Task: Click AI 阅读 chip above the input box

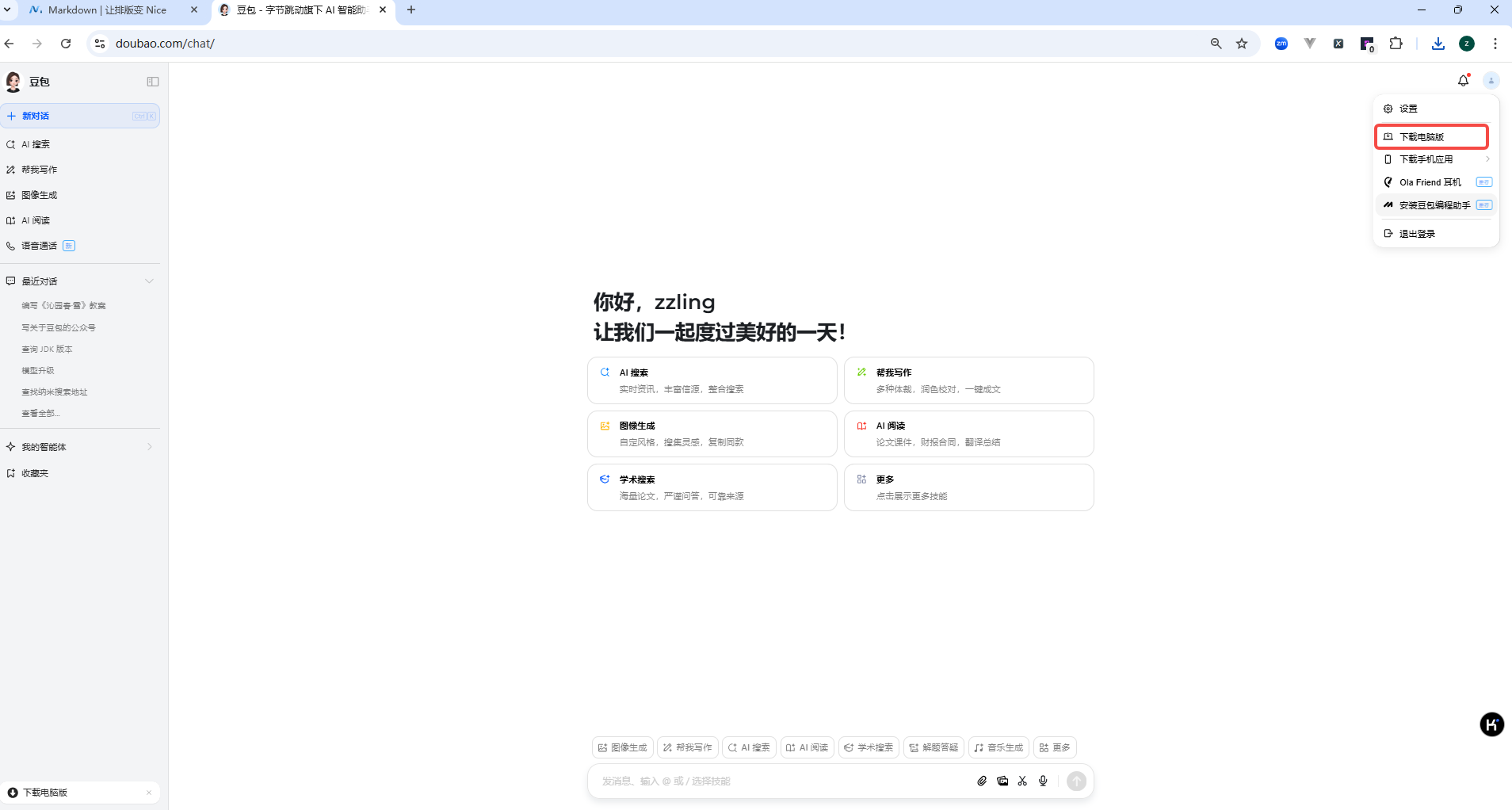Action: (x=807, y=747)
